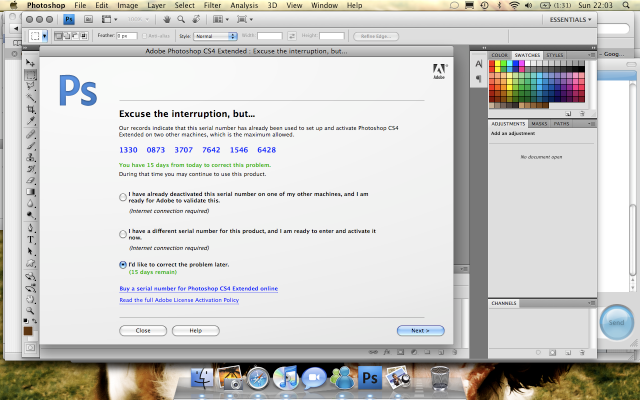This screenshot has width=640, height=400.
Task: Select the Move tool
Action: coord(30,62)
